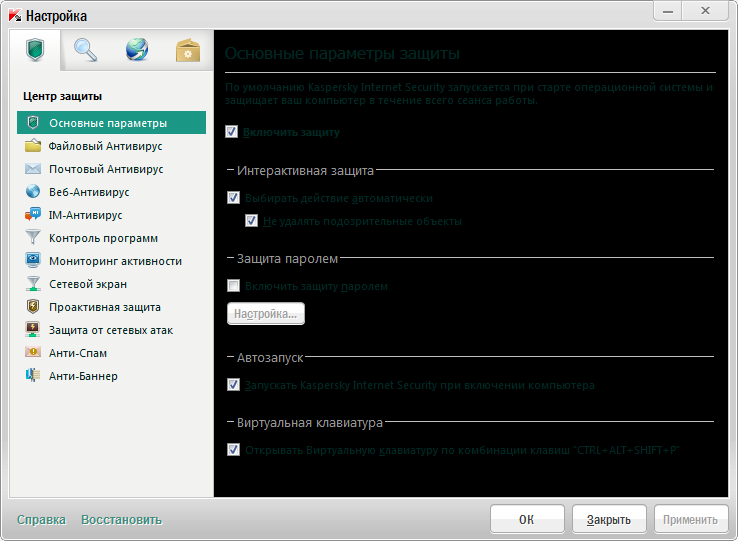Click the Восстановить link
The height and width of the screenshot is (553, 738).
[121, 520]
